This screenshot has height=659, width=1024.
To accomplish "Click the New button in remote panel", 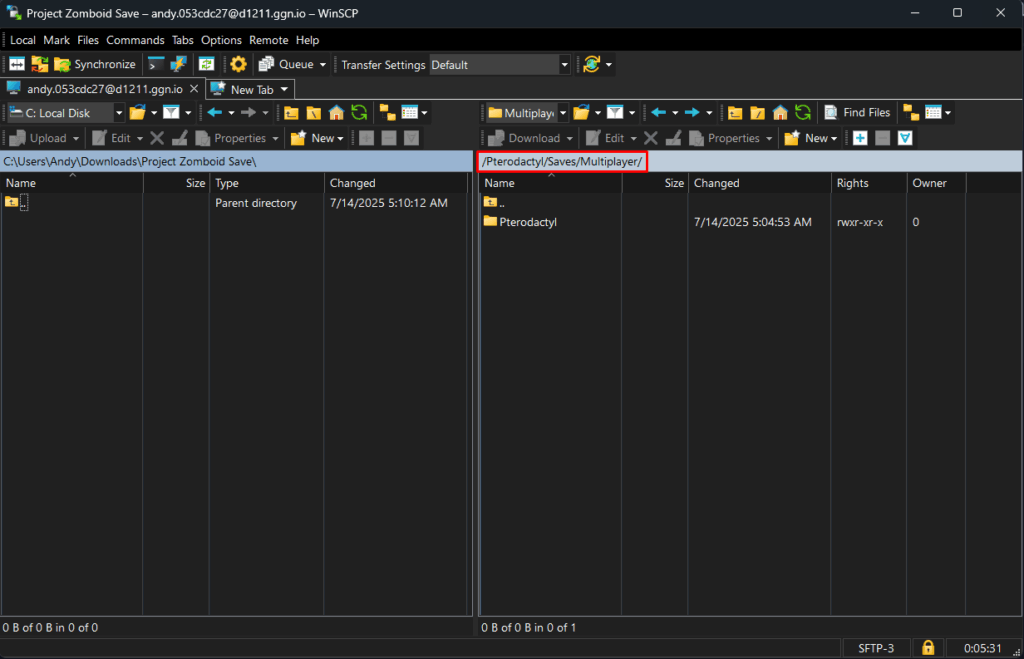I will [x=807, y=138].
